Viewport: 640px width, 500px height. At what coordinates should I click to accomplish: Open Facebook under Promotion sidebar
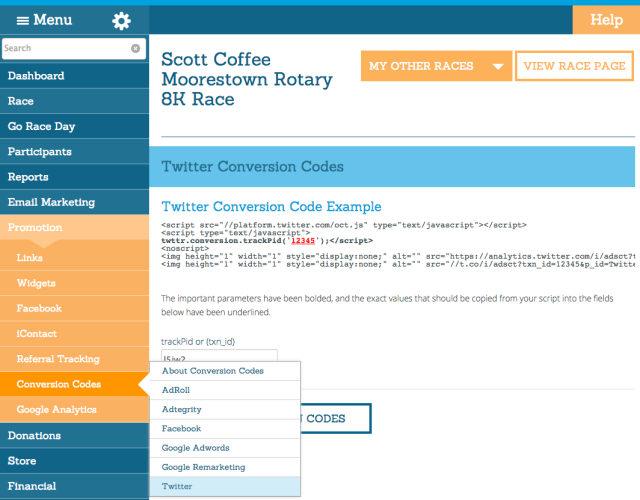74,308
